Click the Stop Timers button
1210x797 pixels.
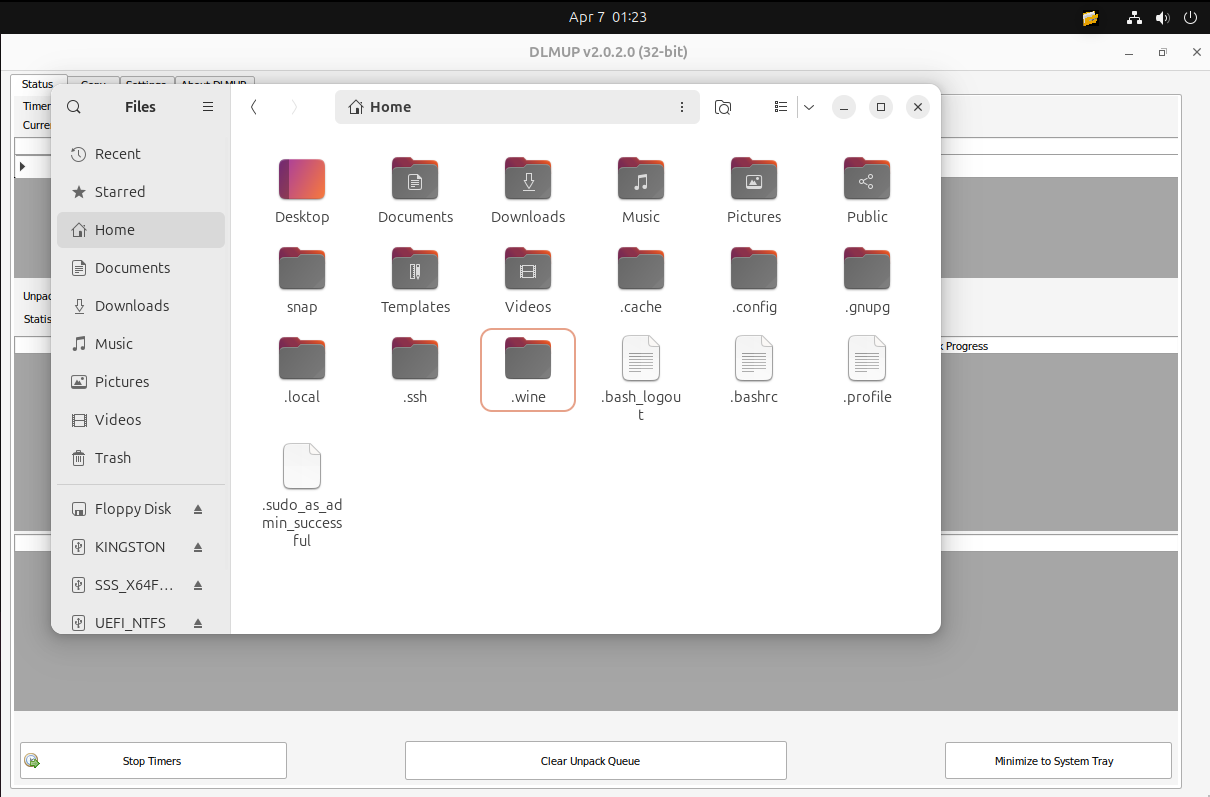(153, 761)
